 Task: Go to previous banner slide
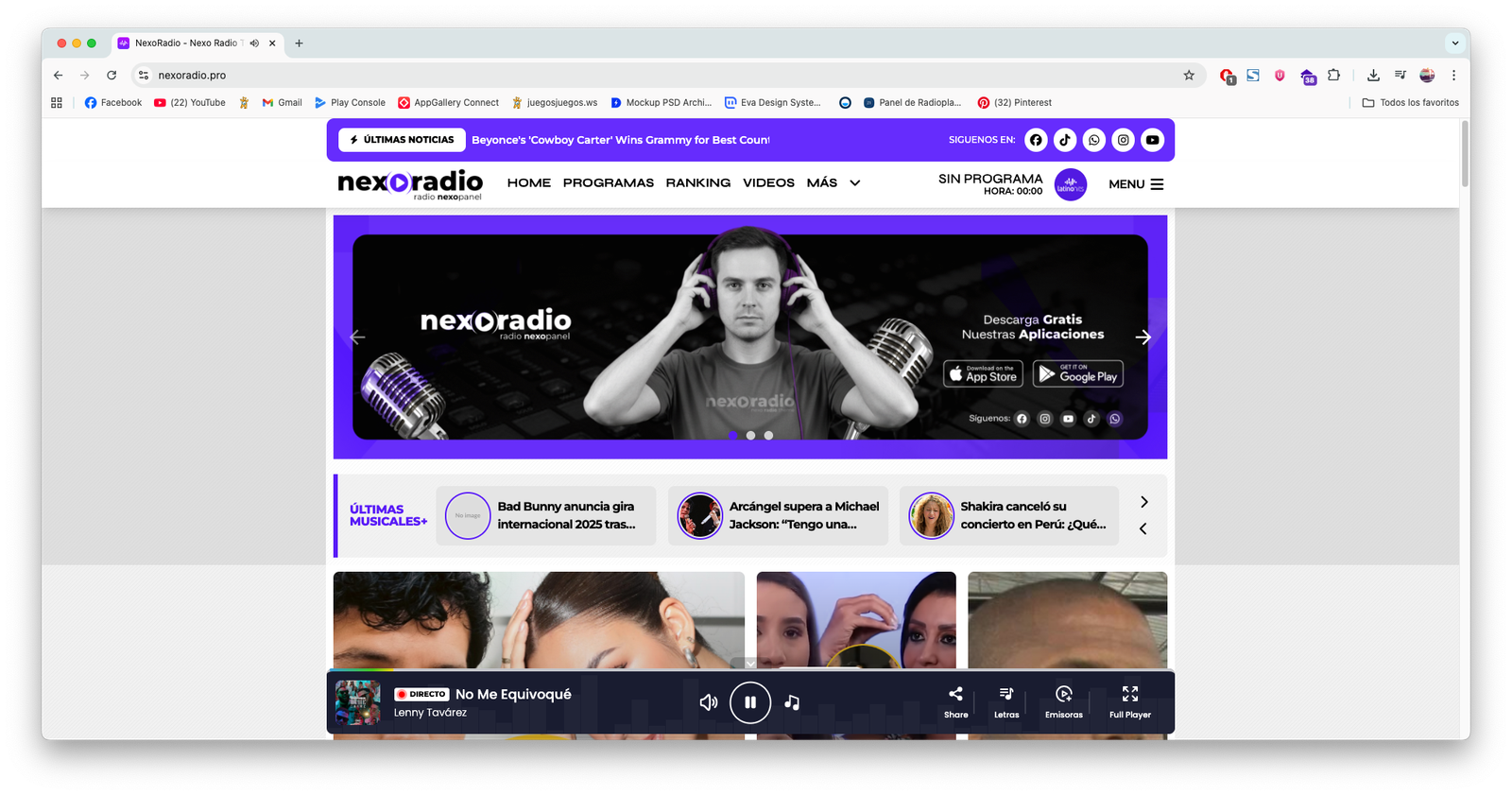tap(357, 337)
